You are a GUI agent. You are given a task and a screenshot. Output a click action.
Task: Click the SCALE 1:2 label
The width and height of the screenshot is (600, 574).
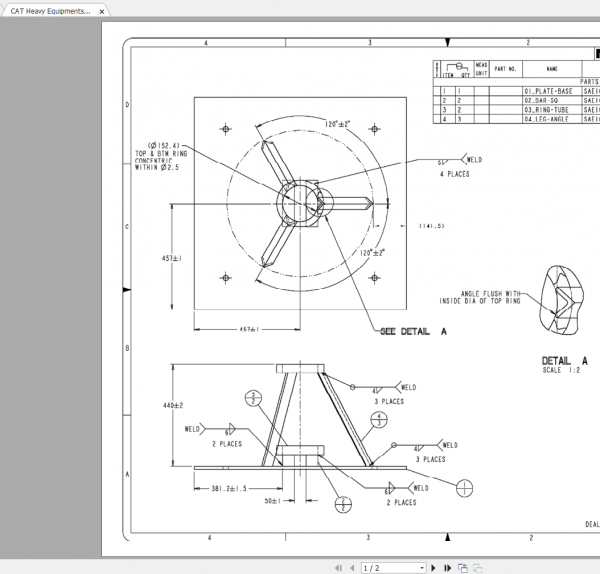[561, 370]
